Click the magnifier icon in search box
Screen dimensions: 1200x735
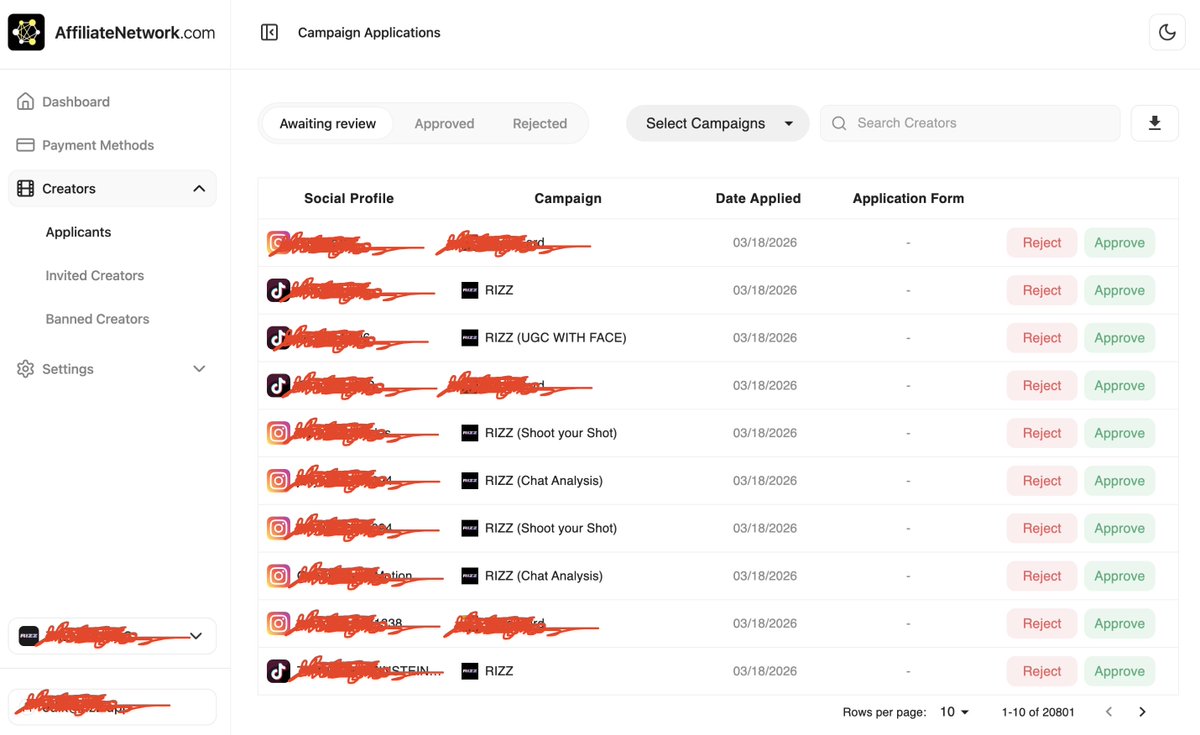[x=839, y=123]
